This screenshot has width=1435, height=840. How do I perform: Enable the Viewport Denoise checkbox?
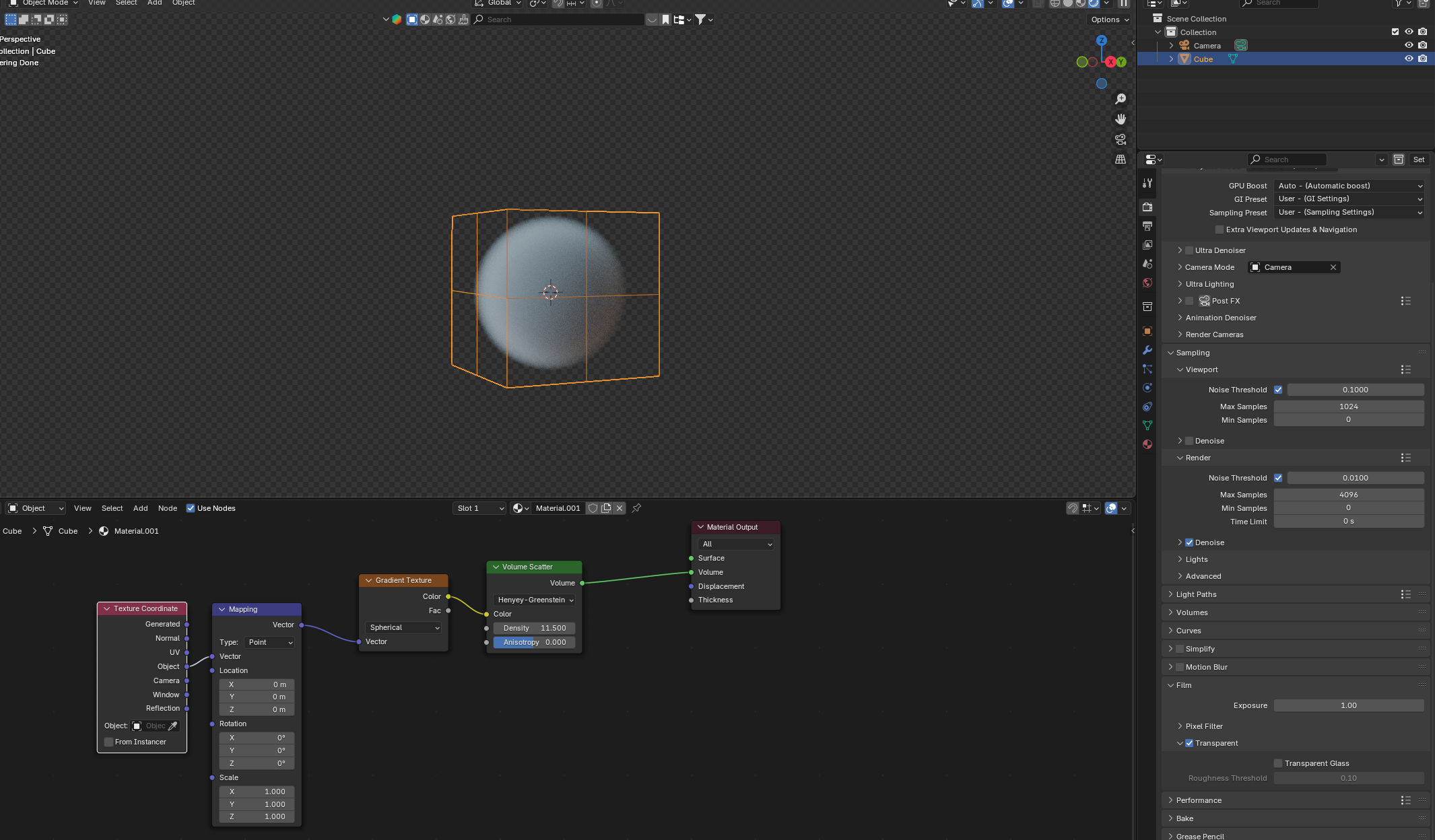[1189, 441]
